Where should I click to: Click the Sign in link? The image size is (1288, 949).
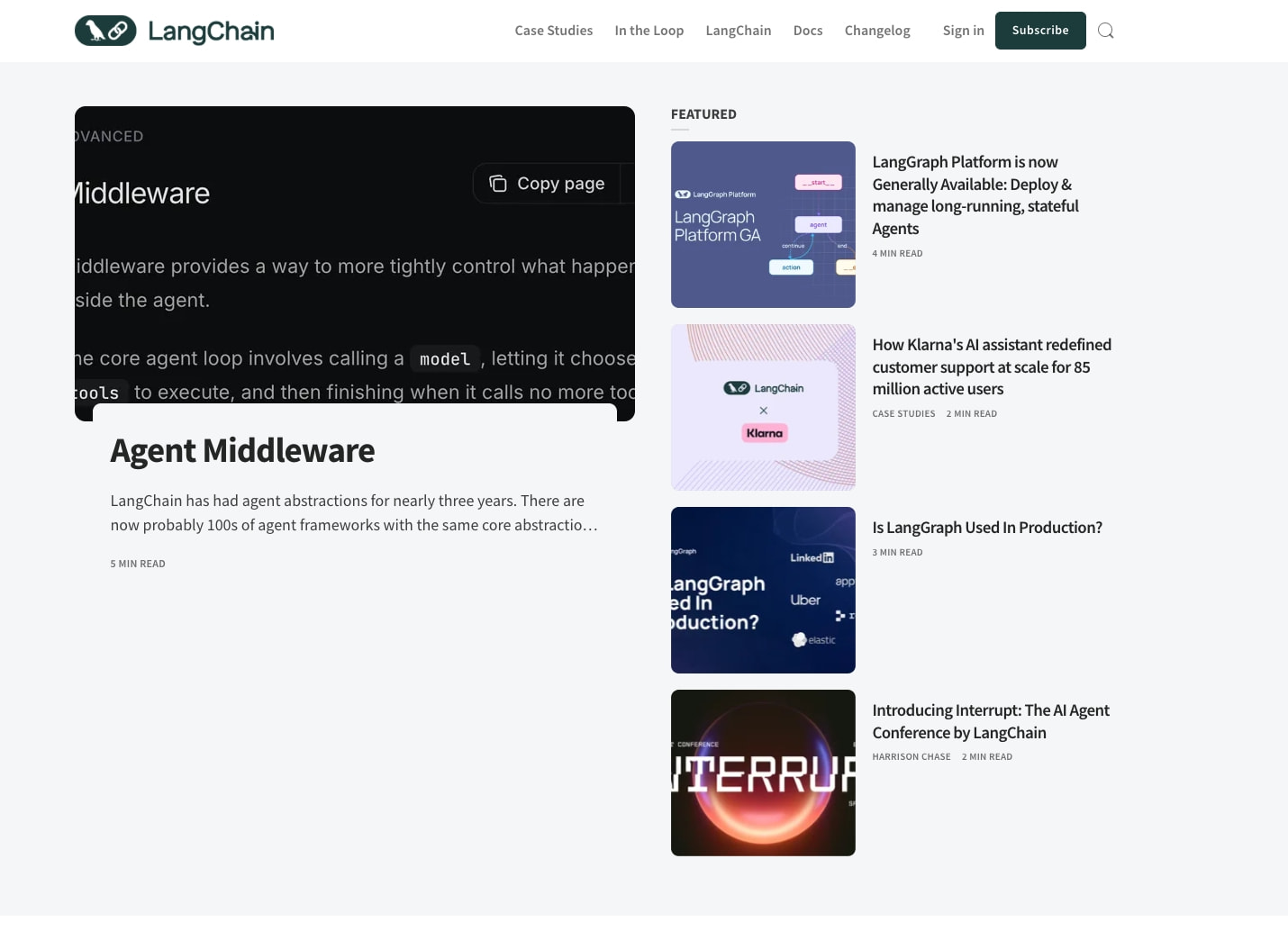964,31
